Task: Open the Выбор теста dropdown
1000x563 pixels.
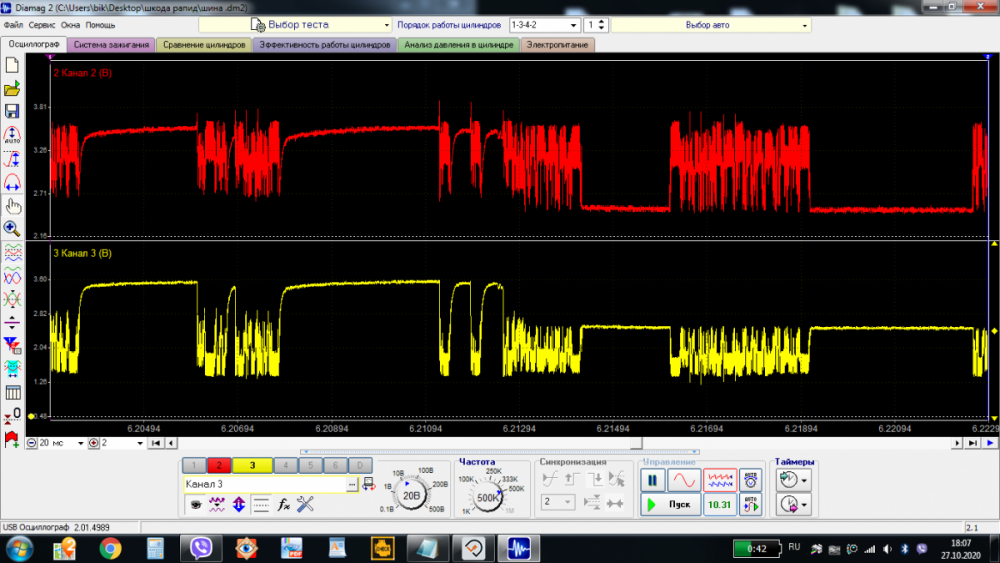Action: (x=295, y=24)
